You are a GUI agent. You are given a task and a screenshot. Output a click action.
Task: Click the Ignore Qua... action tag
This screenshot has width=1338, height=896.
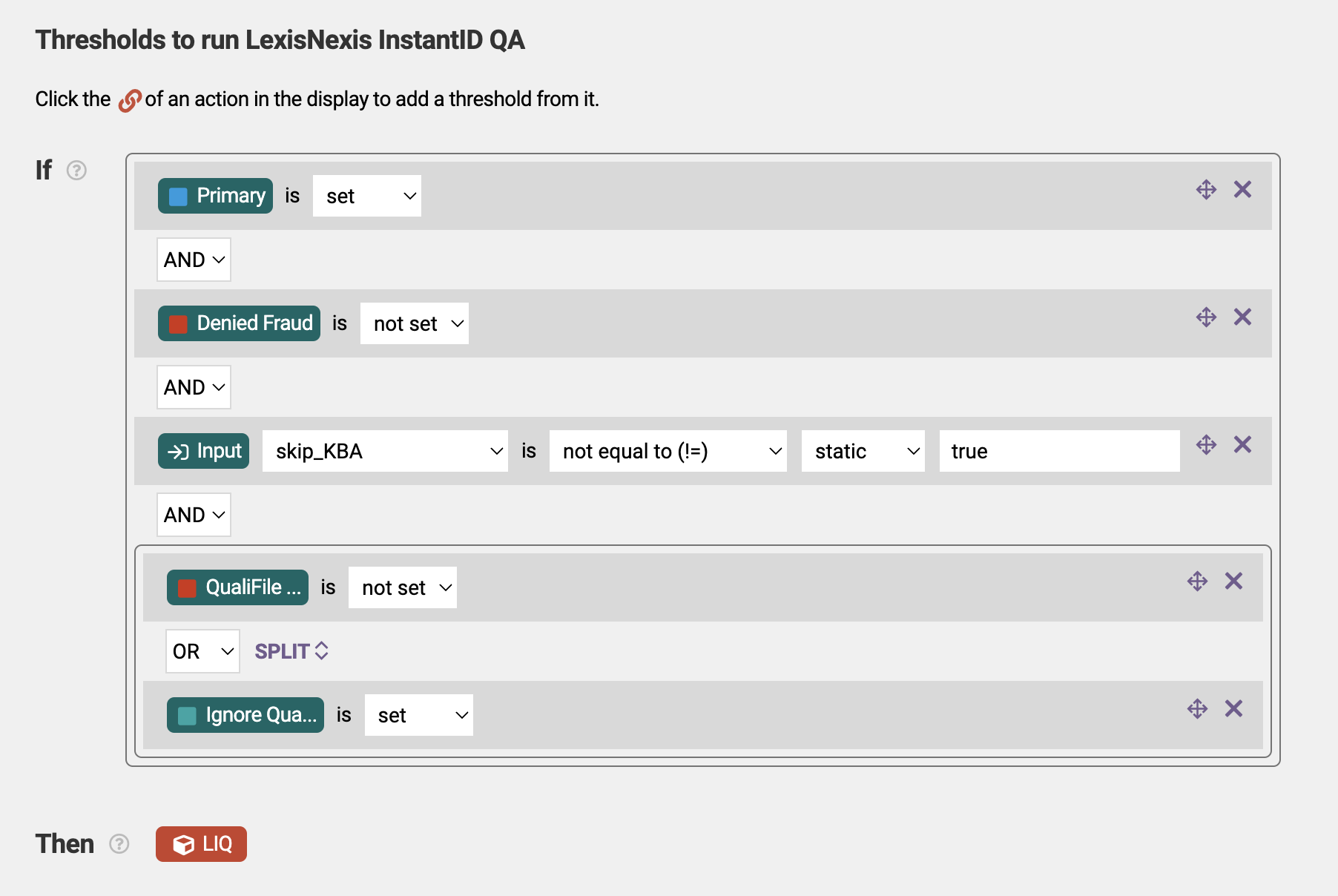click(x=245, y=715)
